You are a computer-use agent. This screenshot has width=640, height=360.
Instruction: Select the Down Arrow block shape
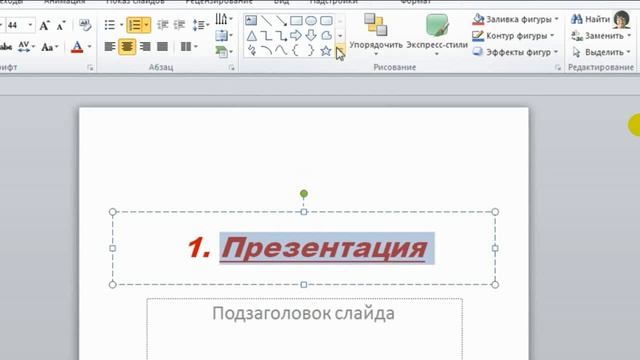point(311,36)
